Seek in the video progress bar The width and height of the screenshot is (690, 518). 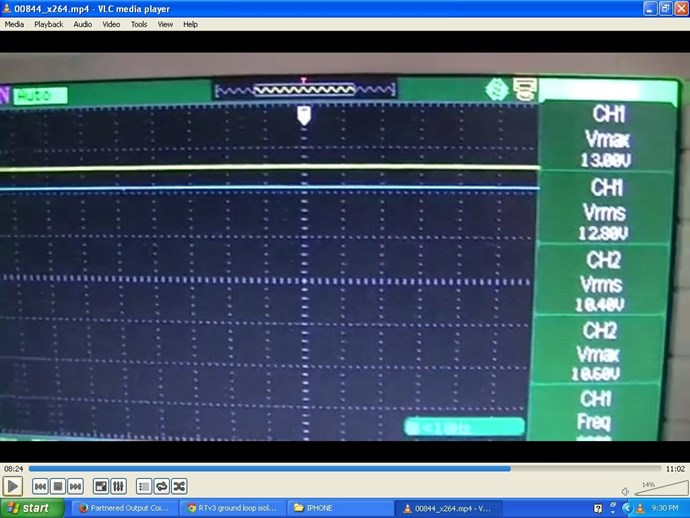pyautogui.click(x=345, y=469)
